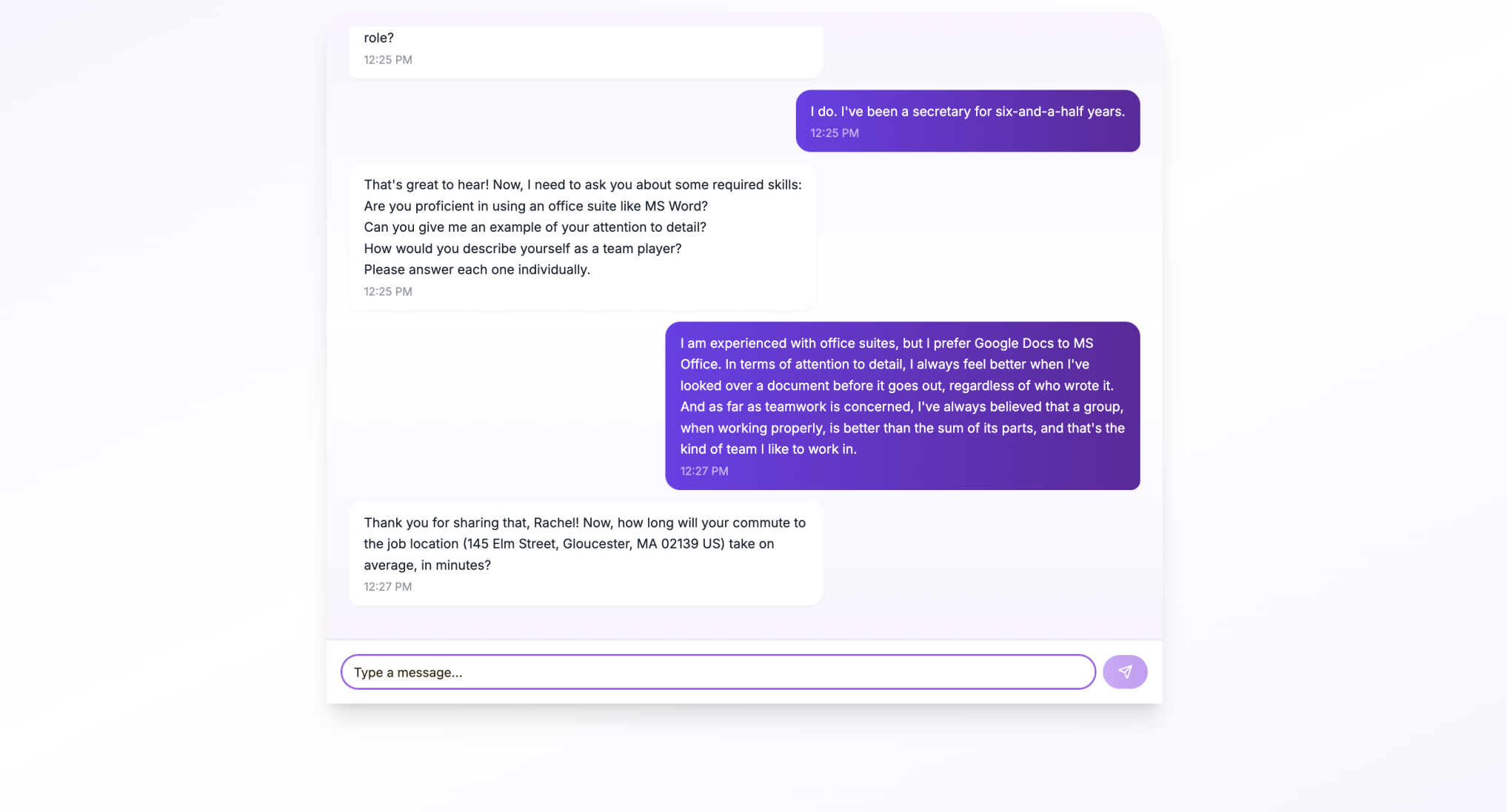1507x812 pixels.
Task: Click the timestamp below the required skills message
Action: [387, 292]
